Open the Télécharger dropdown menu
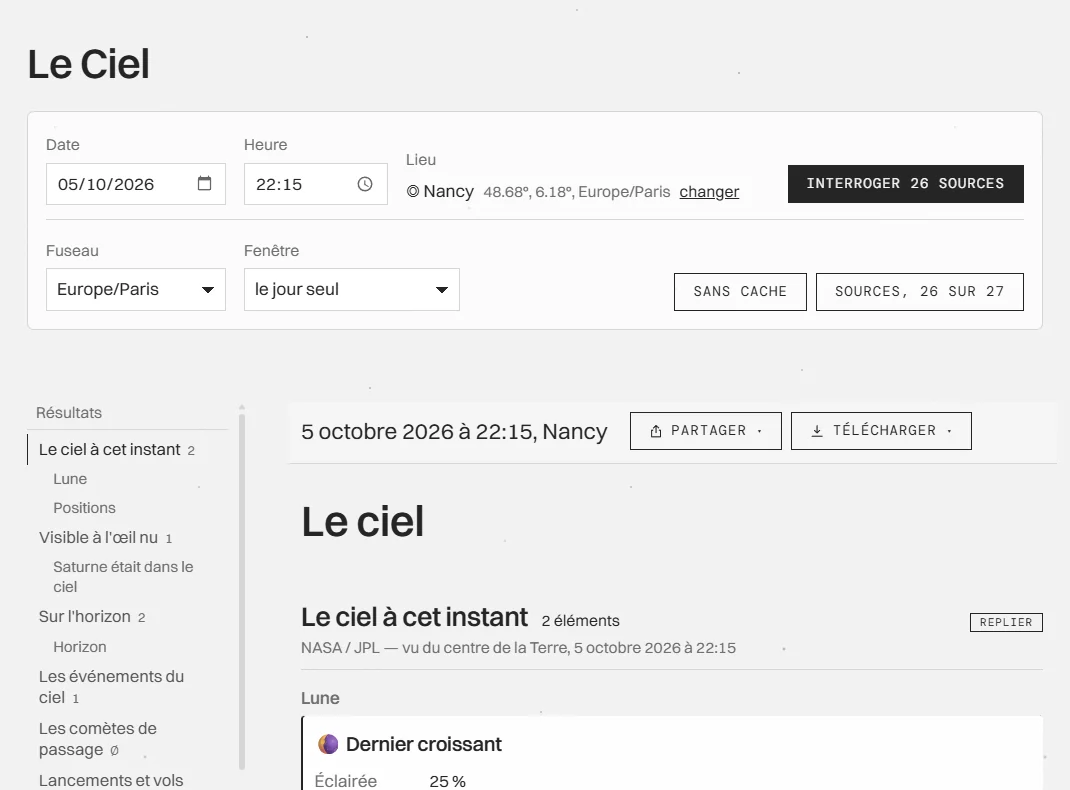This screenshot has width=1070, height=790. point(881,431)
